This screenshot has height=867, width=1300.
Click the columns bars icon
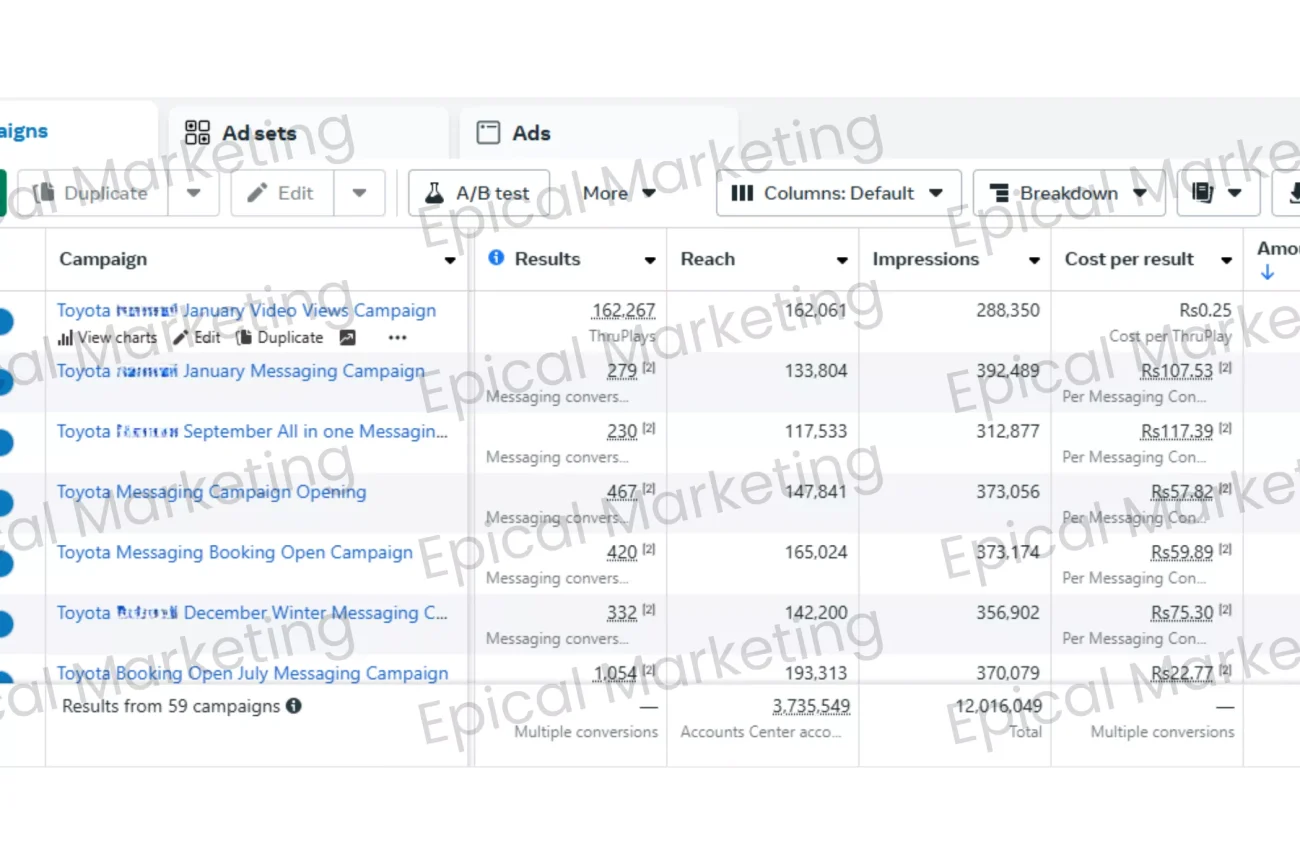[x=742, y=193]
